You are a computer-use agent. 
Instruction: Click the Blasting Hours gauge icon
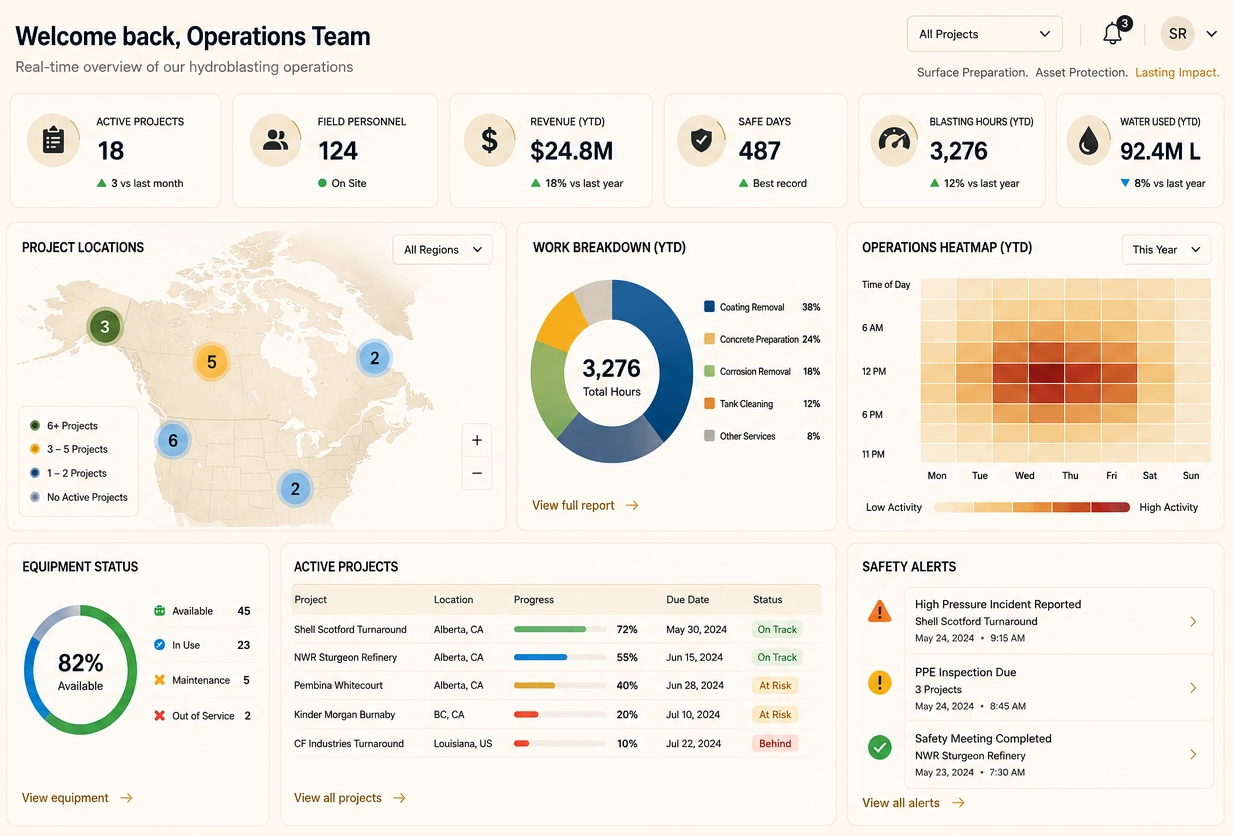point(894,140)
